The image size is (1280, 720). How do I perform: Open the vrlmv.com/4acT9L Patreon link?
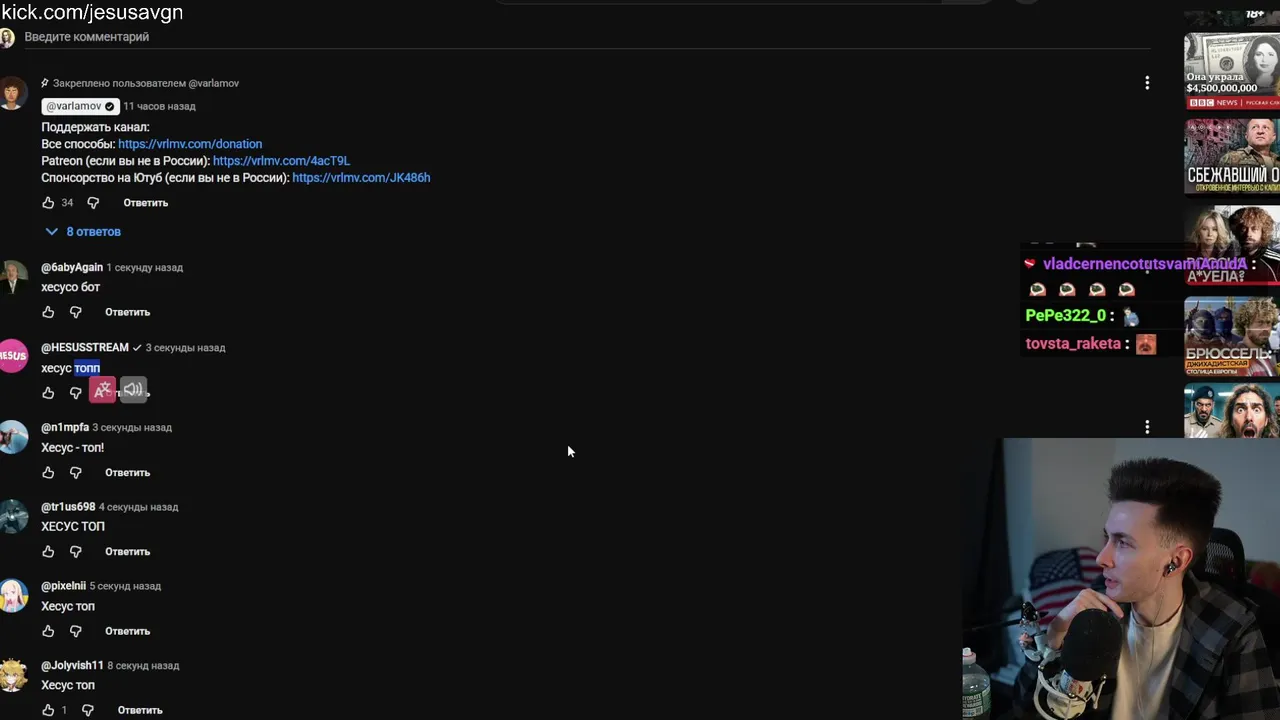click(x=281, y=161)
